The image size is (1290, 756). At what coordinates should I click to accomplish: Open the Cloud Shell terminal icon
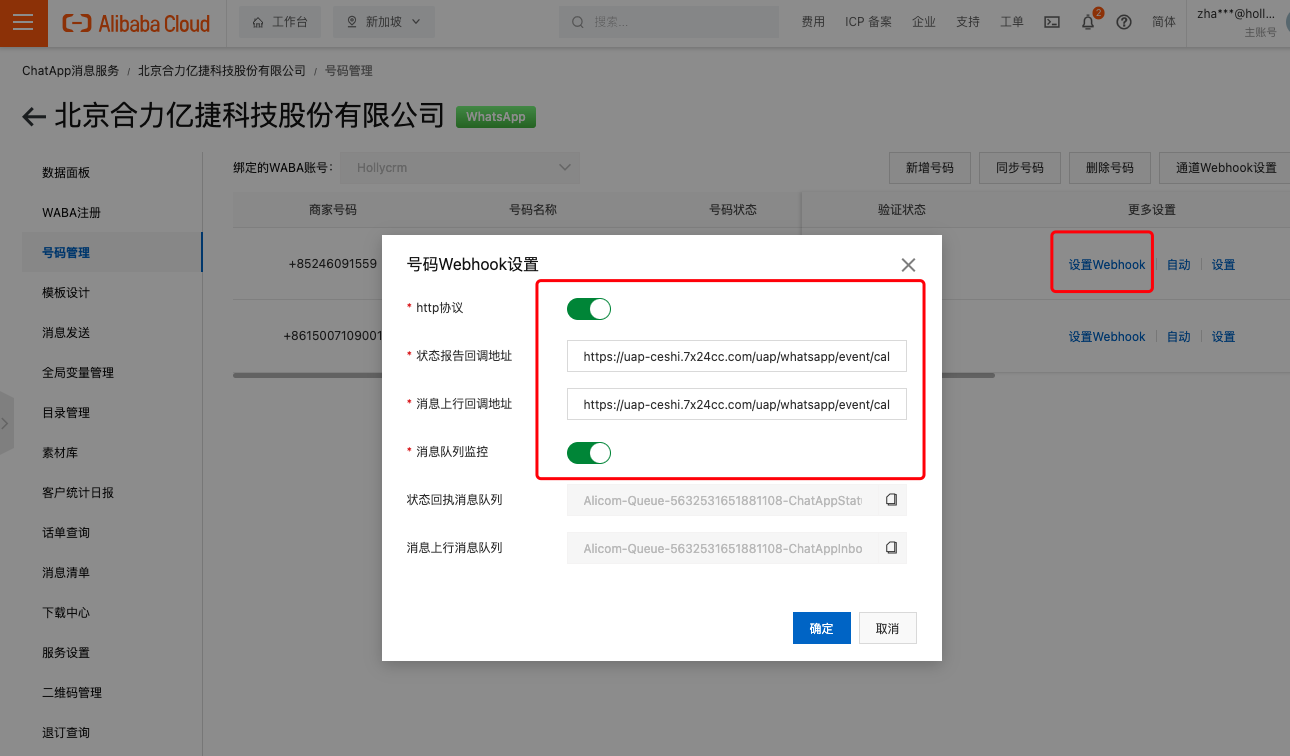click(1051, 22)
